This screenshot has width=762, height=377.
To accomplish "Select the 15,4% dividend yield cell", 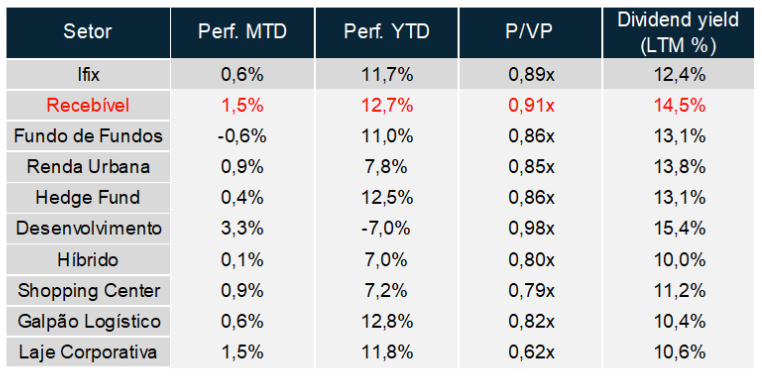I will [x=679, y=228].
